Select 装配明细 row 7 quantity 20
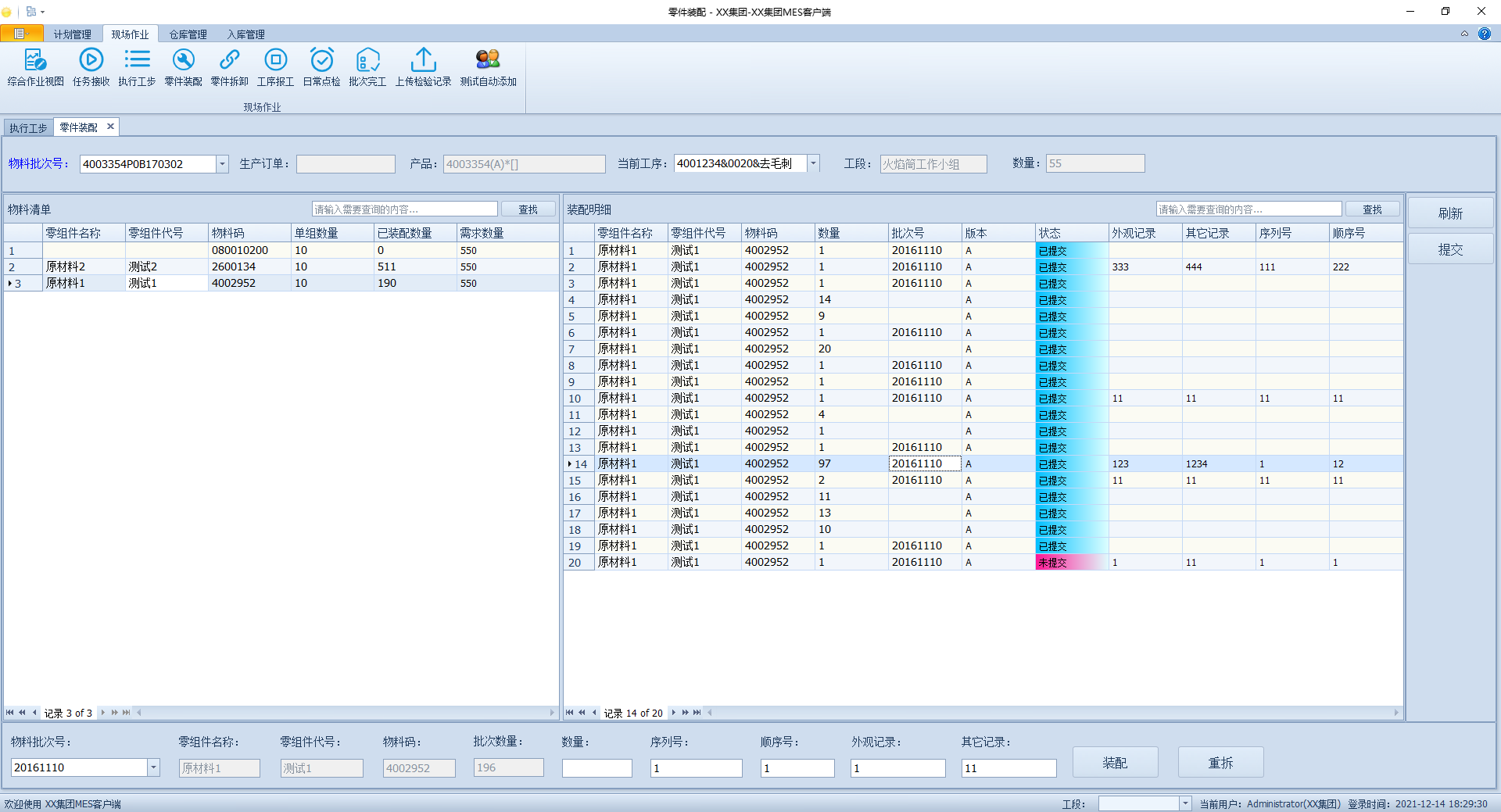 851,349
